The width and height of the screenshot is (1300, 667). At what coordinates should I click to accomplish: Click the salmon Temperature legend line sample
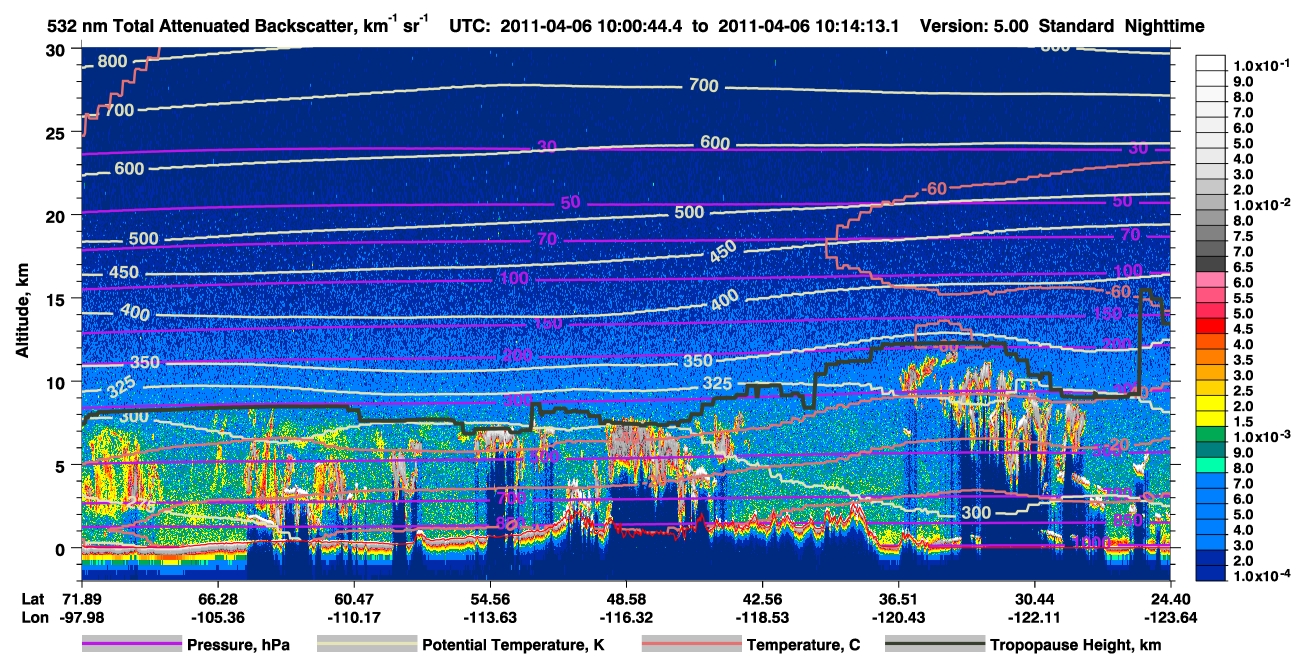point(691,645)
